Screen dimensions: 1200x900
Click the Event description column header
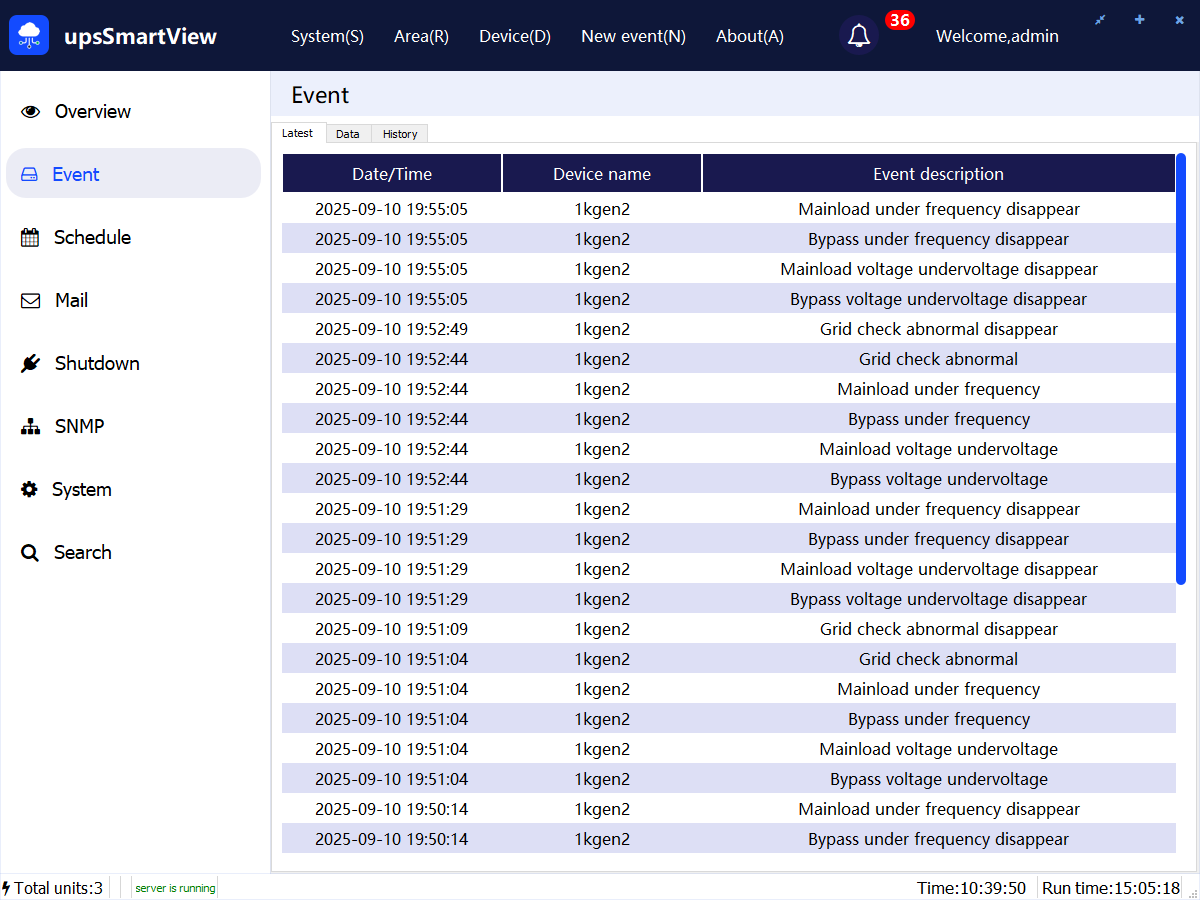point(938,174)
